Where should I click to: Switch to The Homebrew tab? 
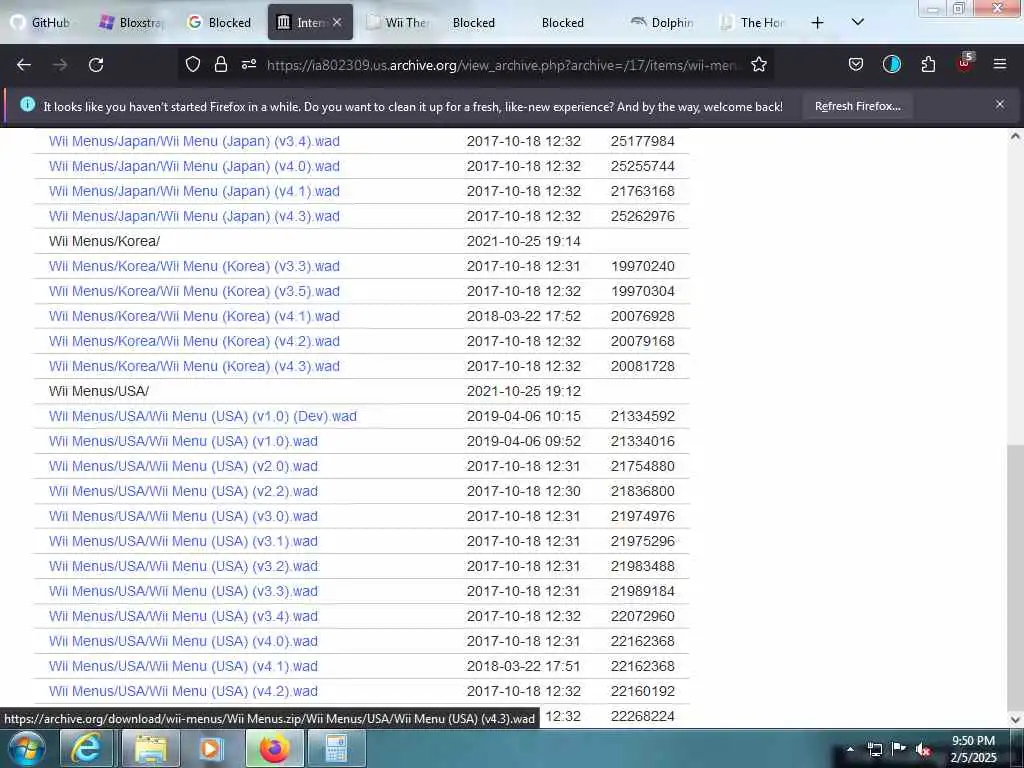(752, 22)
